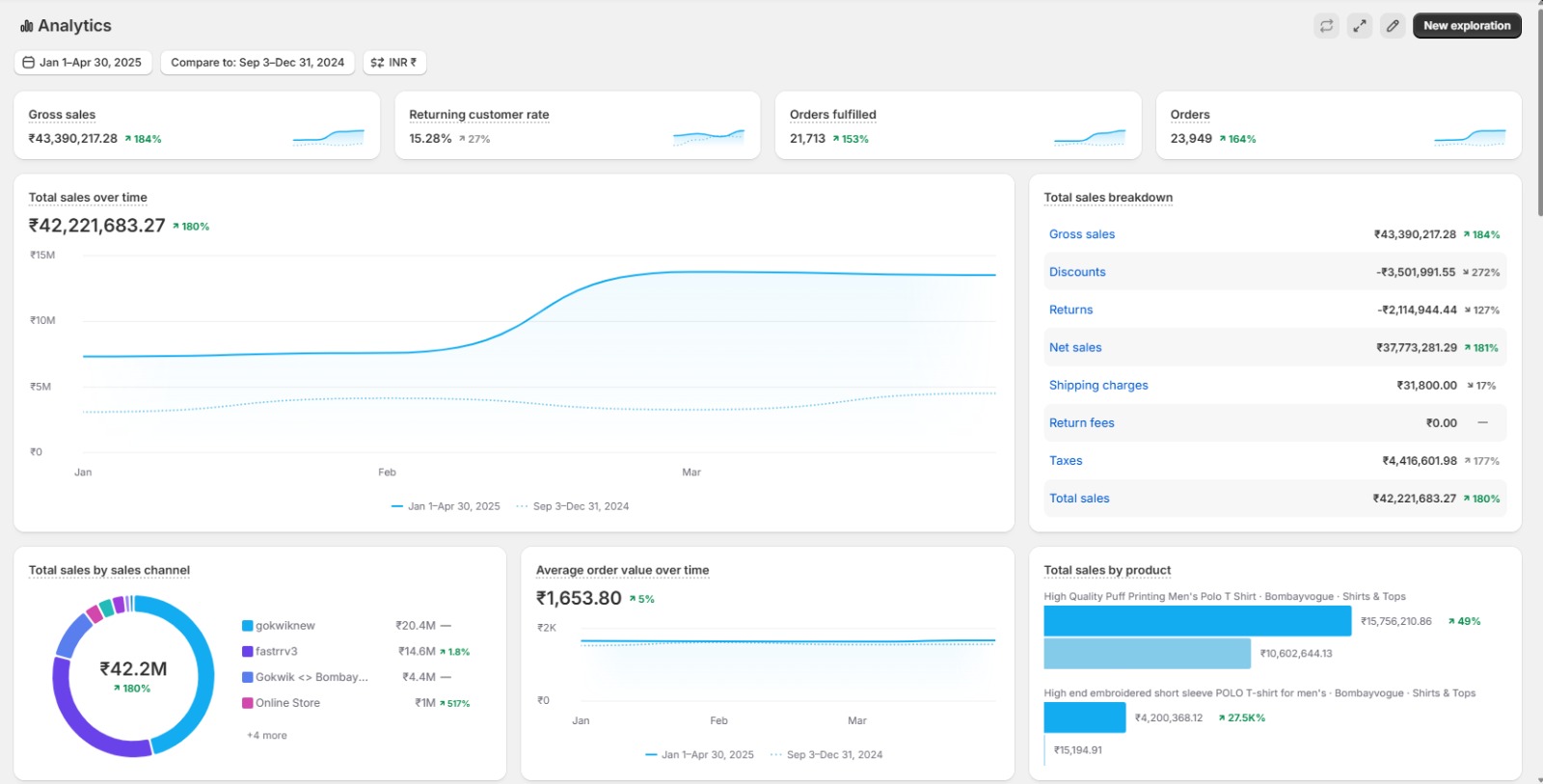Screen dimensions: 1543x784
Task: Click the pencil edit dashboard icon
Action: [x=1392, y=26]
